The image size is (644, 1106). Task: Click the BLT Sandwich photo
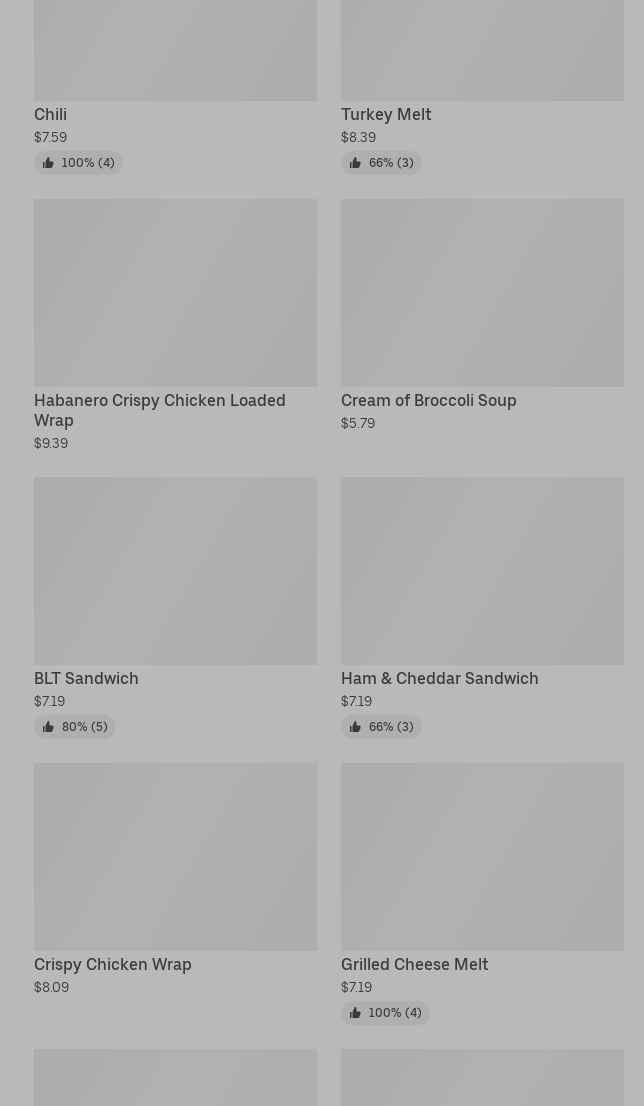point(175,570)
